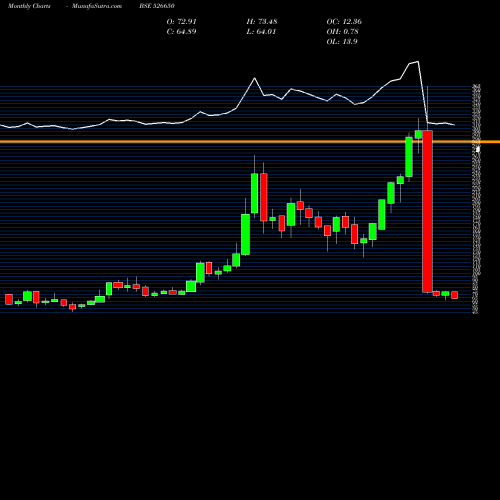Click the tallest red candlestick body
Image resolution: width=500 pixels, height=500 pixels.
(x=427, y=212)
